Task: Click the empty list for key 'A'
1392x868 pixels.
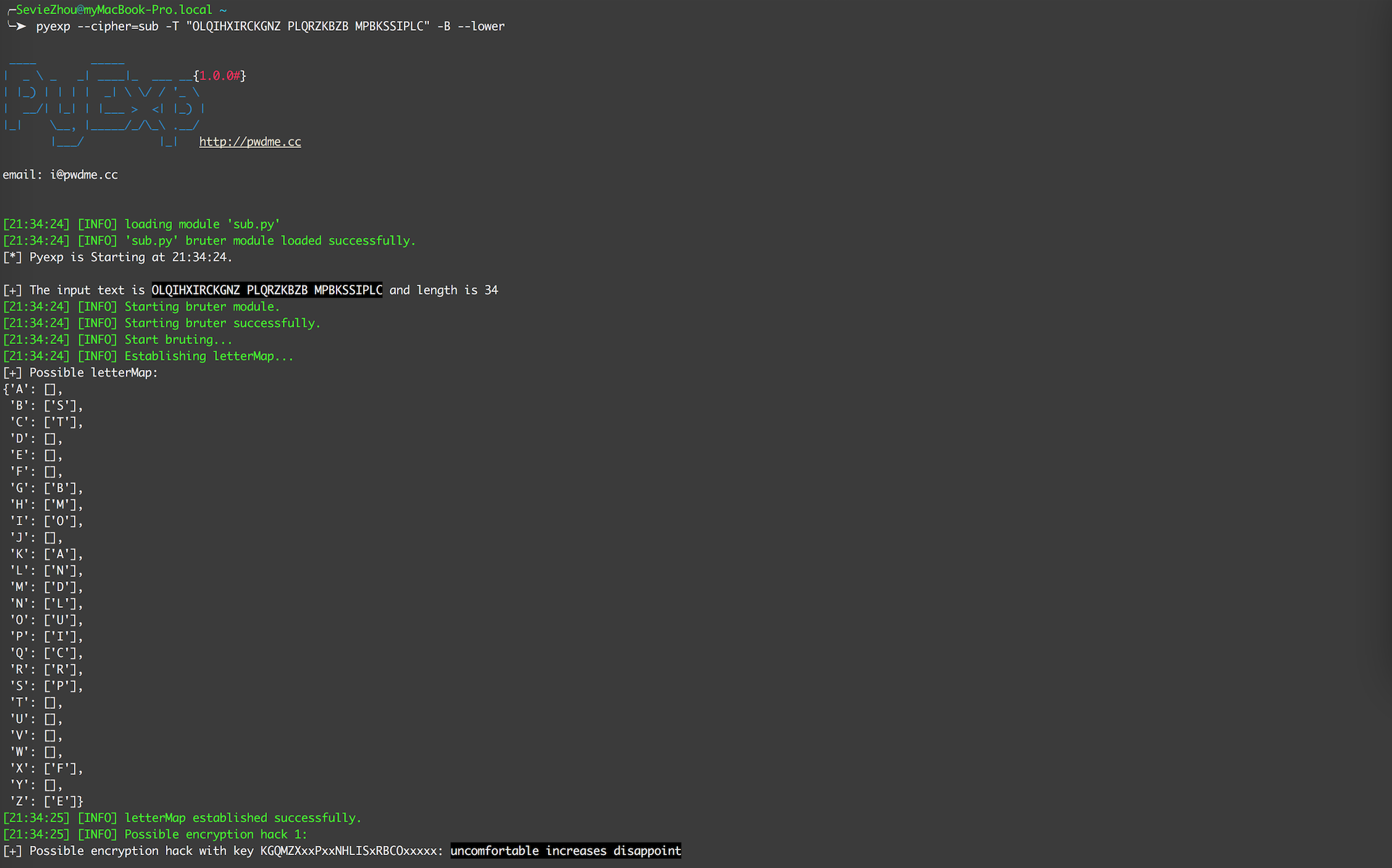Action: point(51,389)
